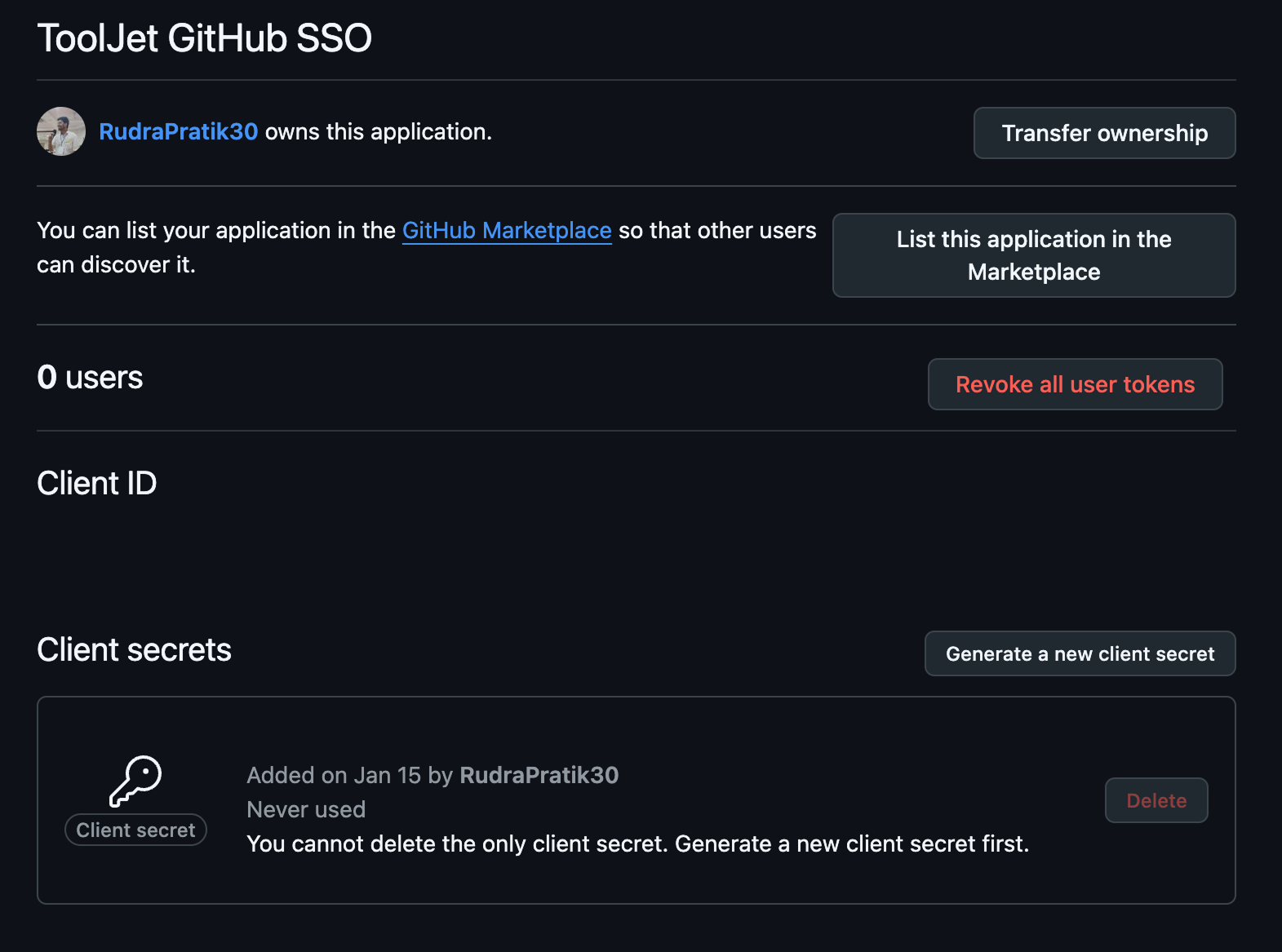1282x952 pixels.
Task: Click bold RudraPratik30 name in secret entry
Action: (539, 775)
